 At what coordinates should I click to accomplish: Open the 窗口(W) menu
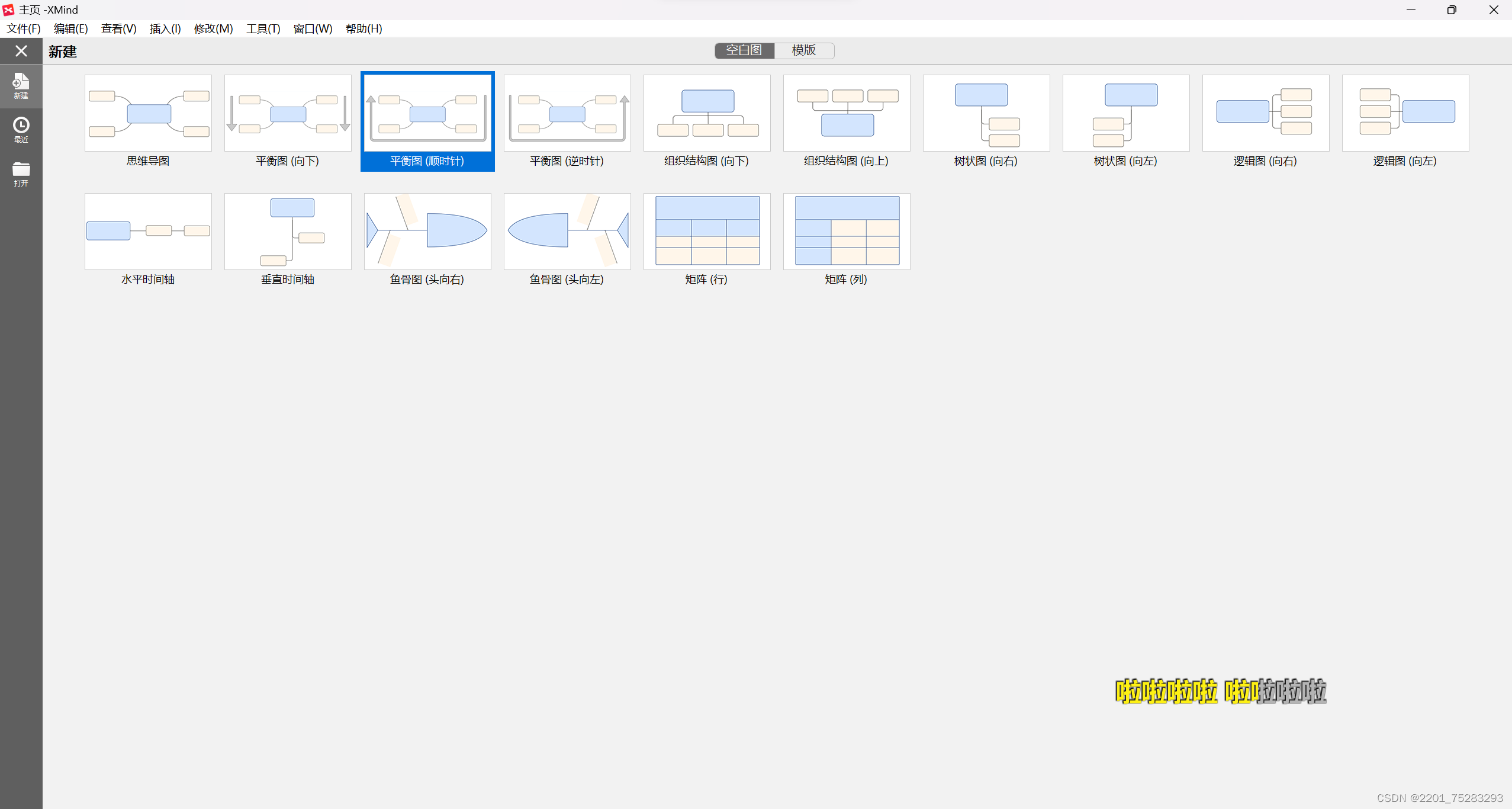click(313, 28)
